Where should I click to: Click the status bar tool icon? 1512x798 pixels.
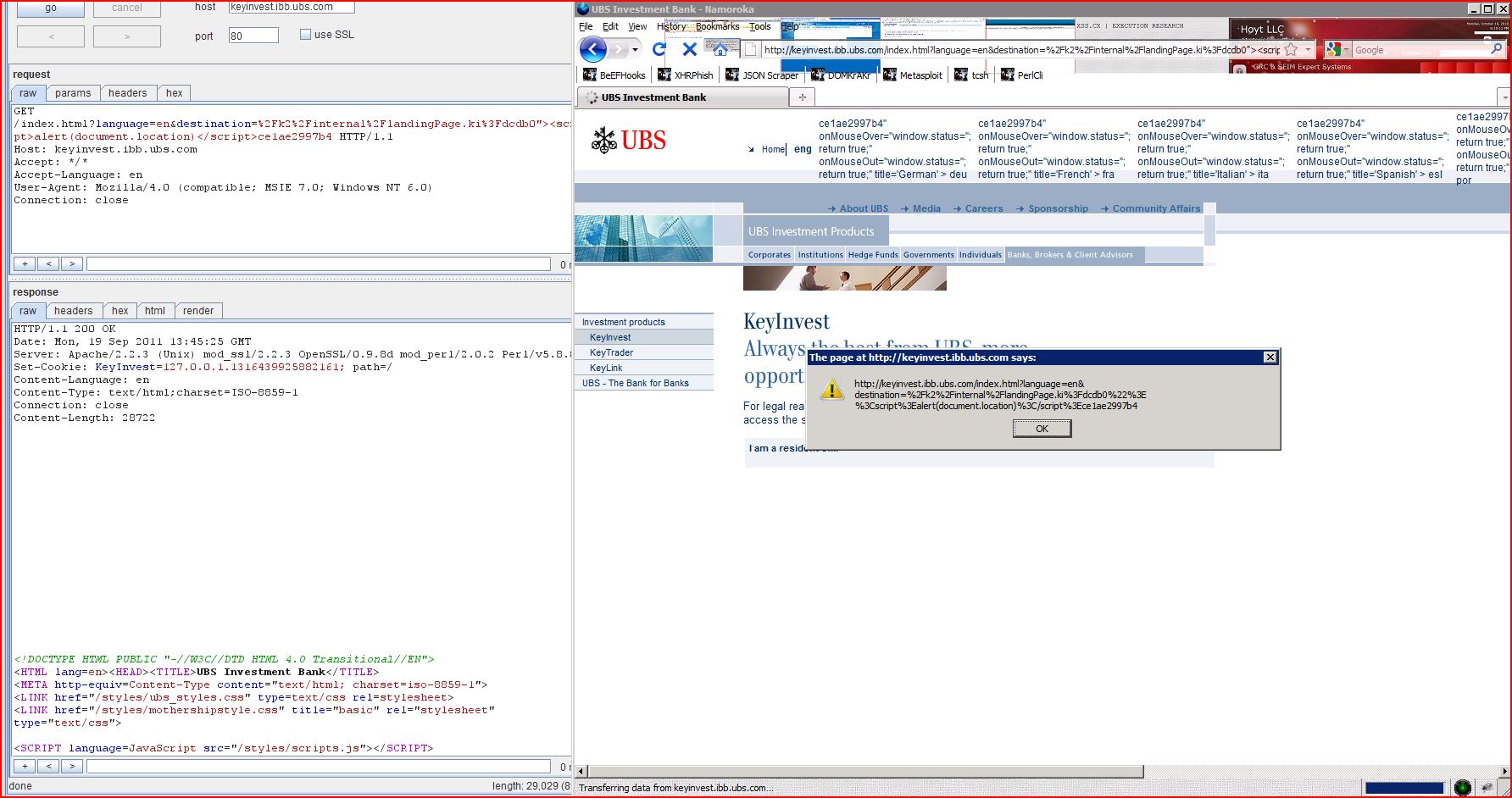(1486, 788)
